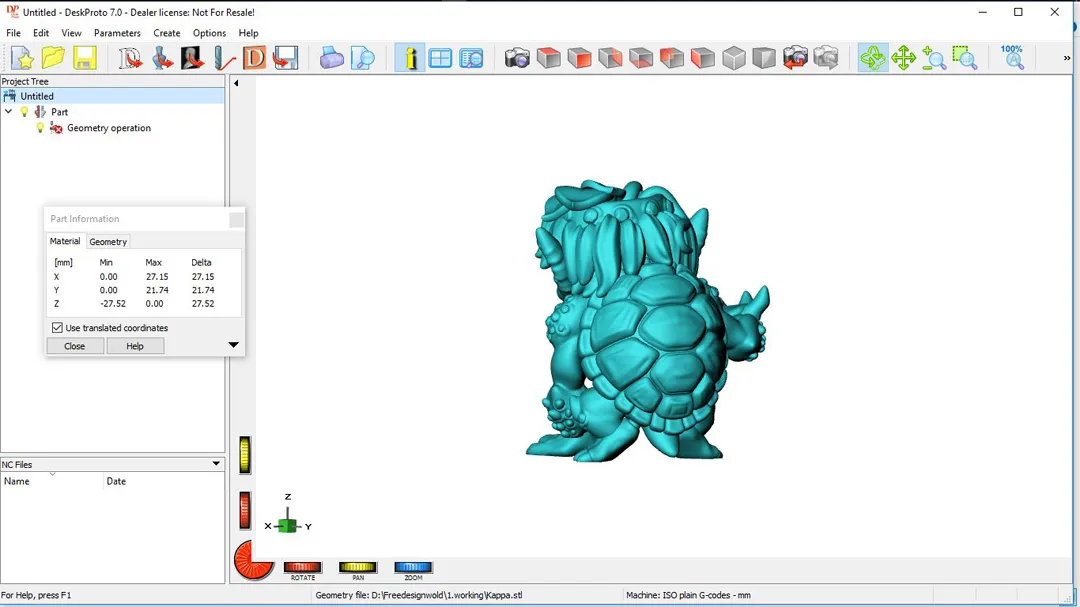
Task: Switch to the Material tab
Action: click(65, 241)
